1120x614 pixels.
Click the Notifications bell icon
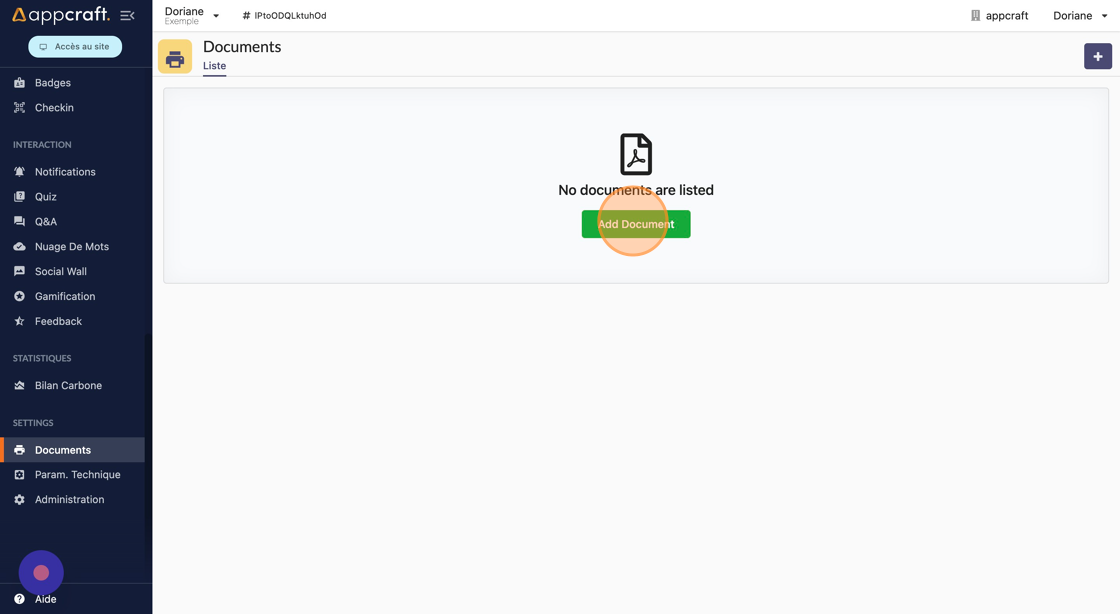click(19, 172)
